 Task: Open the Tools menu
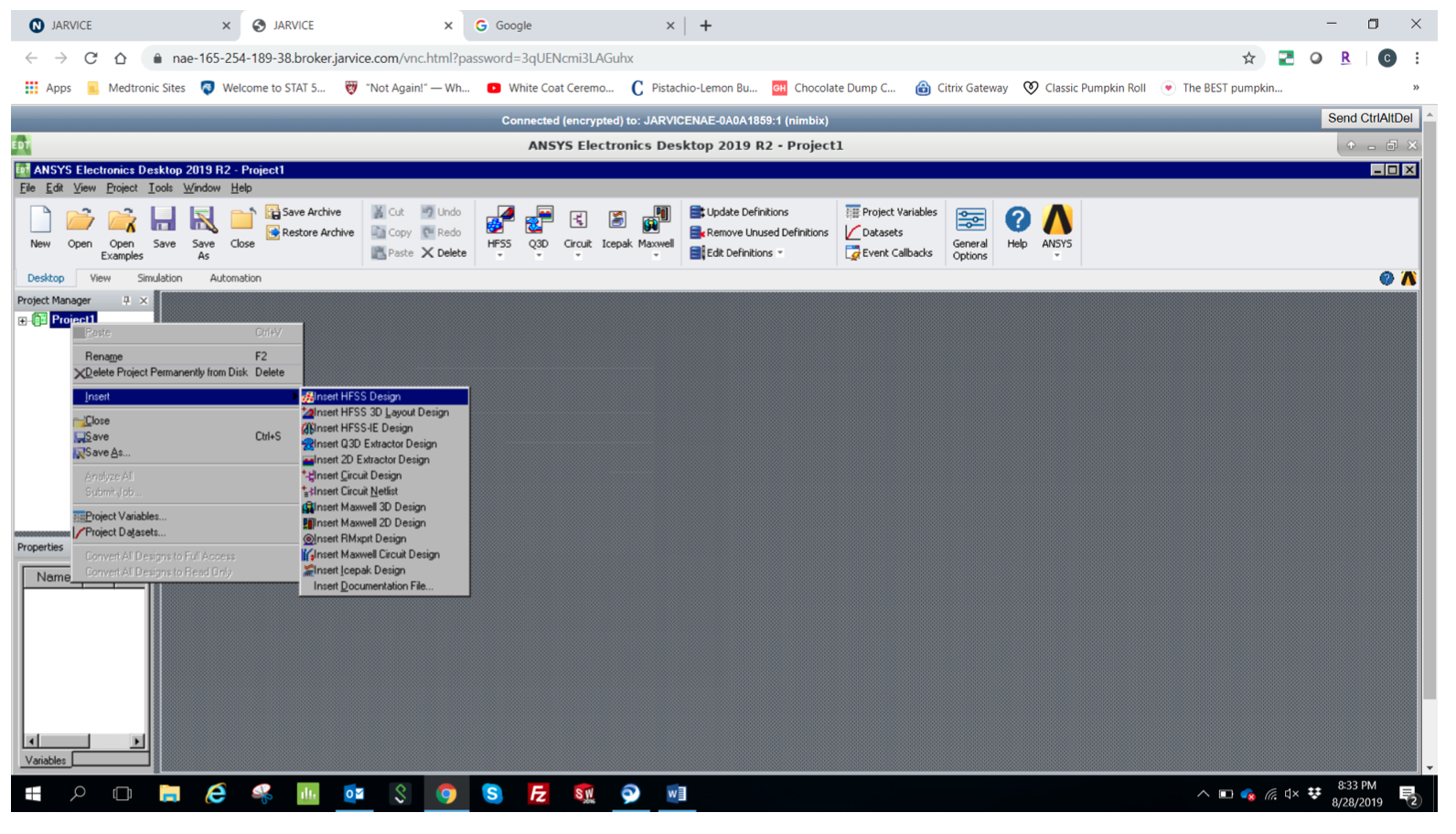(160, 188)
